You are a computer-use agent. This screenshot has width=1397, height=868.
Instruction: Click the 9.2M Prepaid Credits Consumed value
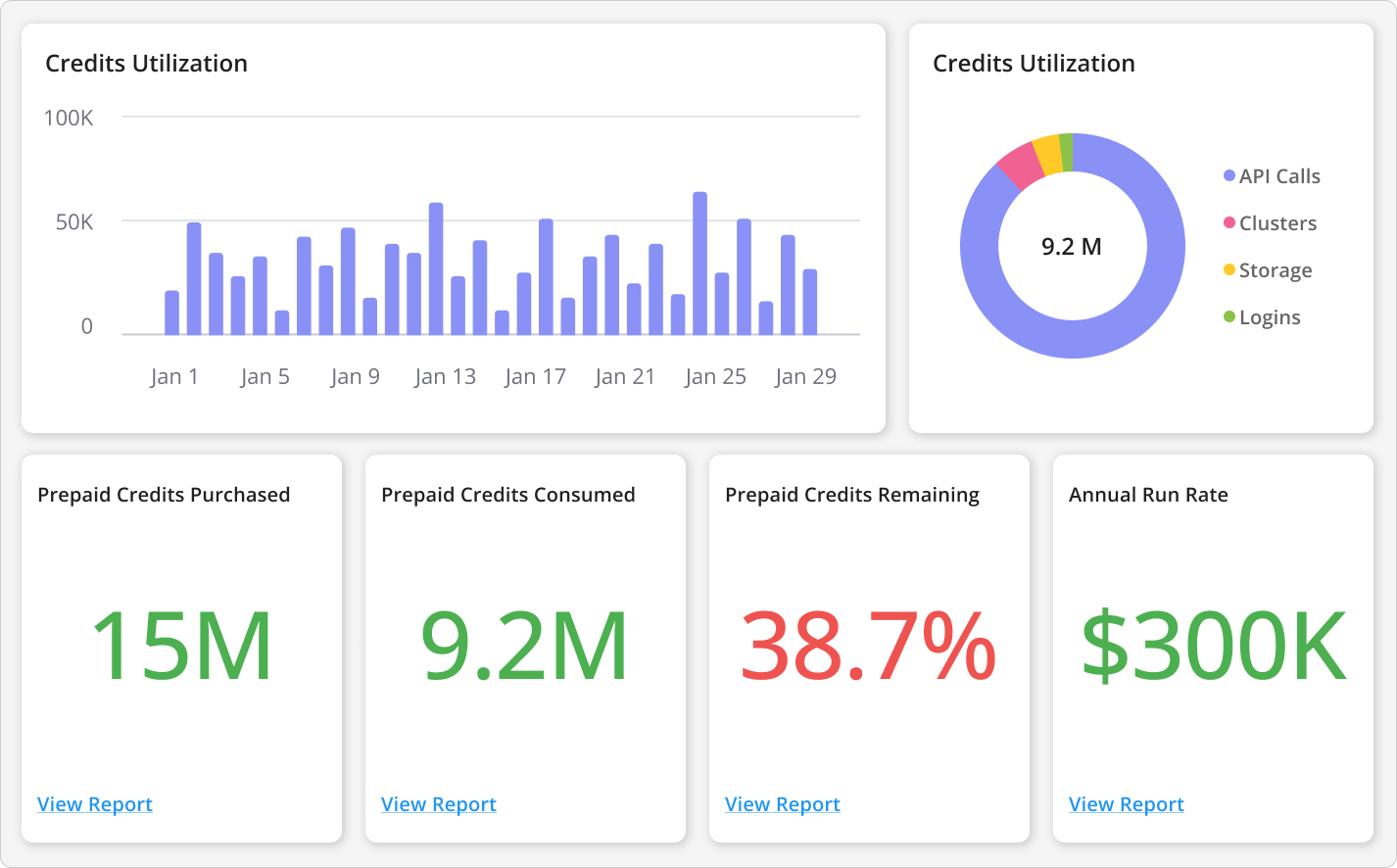click(524, 646)
